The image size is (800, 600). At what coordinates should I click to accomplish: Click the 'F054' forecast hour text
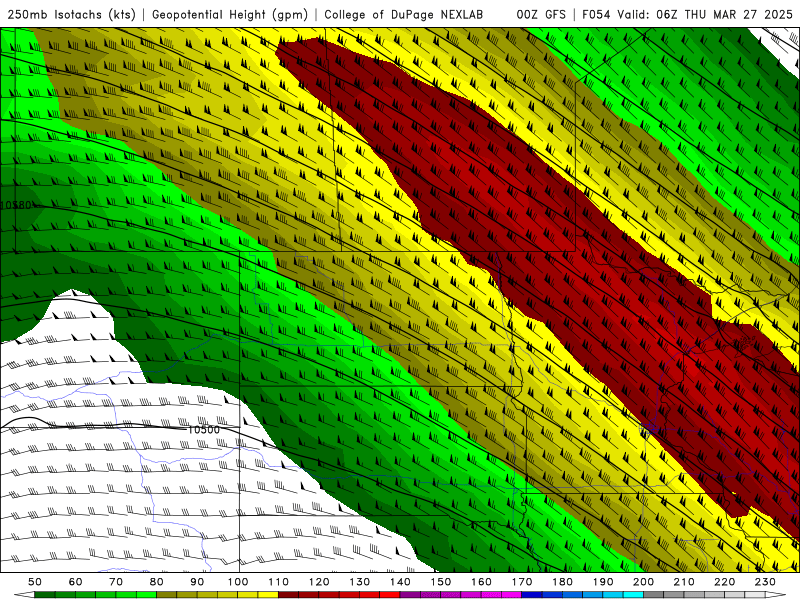(x=596, y=14)
